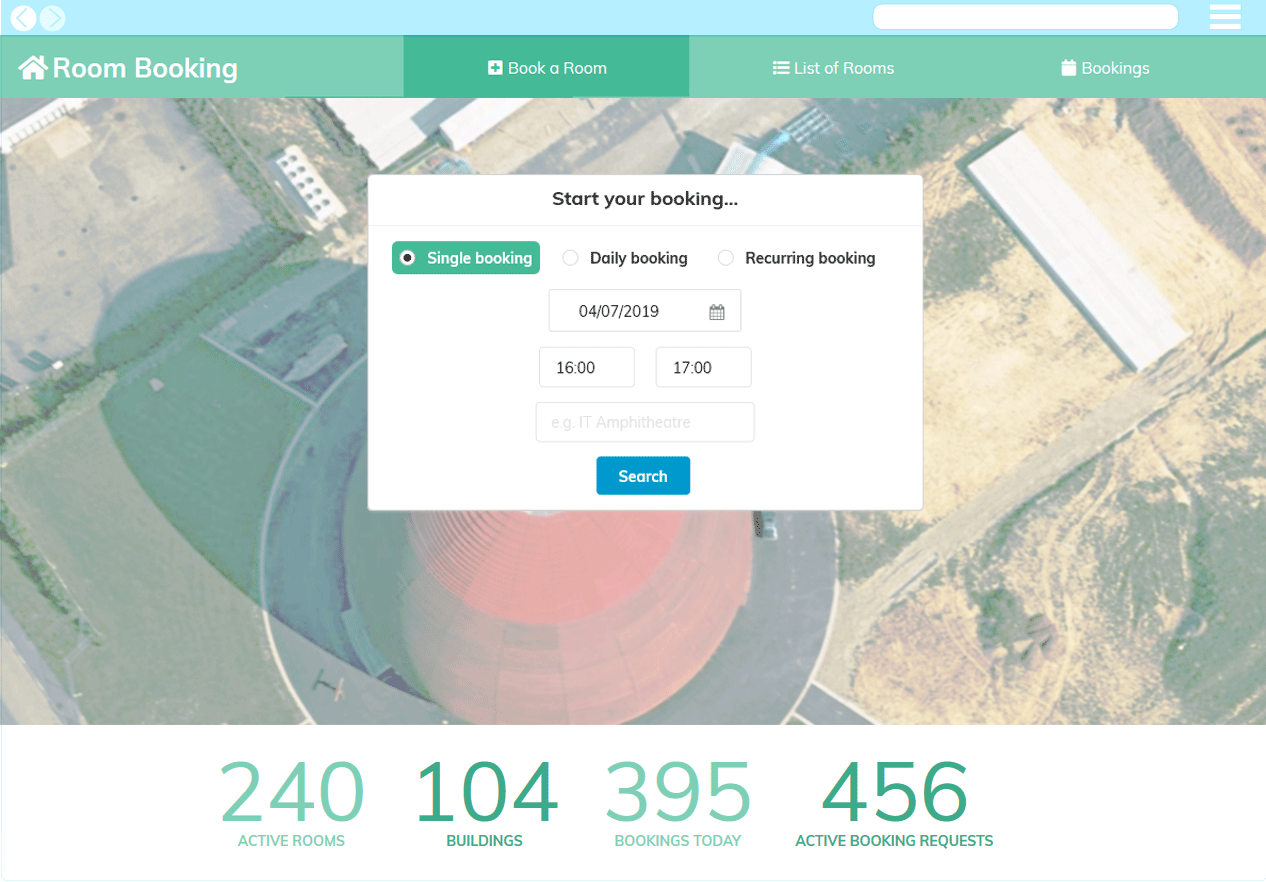1266x882 pixels.
Task: Open the hamburger menu icon
Action: click(x=1224, y=17)
